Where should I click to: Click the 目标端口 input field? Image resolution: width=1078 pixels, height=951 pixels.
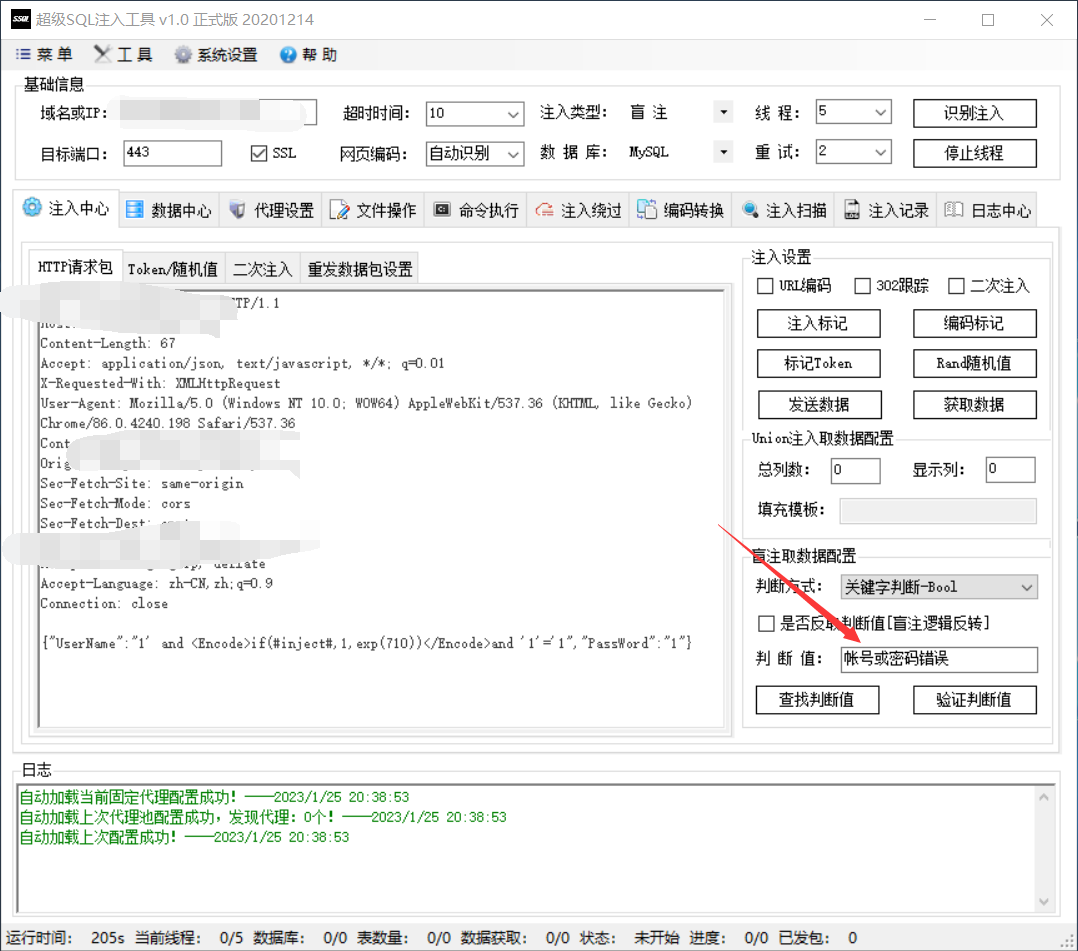(x=173, y=153)
